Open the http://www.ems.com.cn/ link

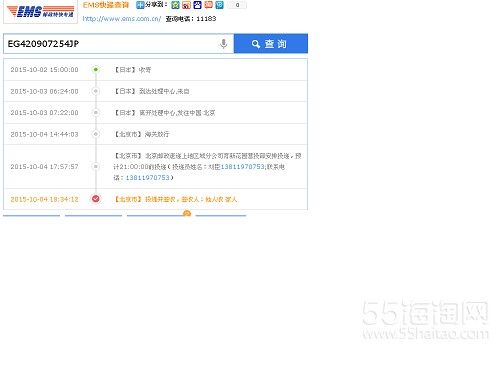(x=122, y=19)
